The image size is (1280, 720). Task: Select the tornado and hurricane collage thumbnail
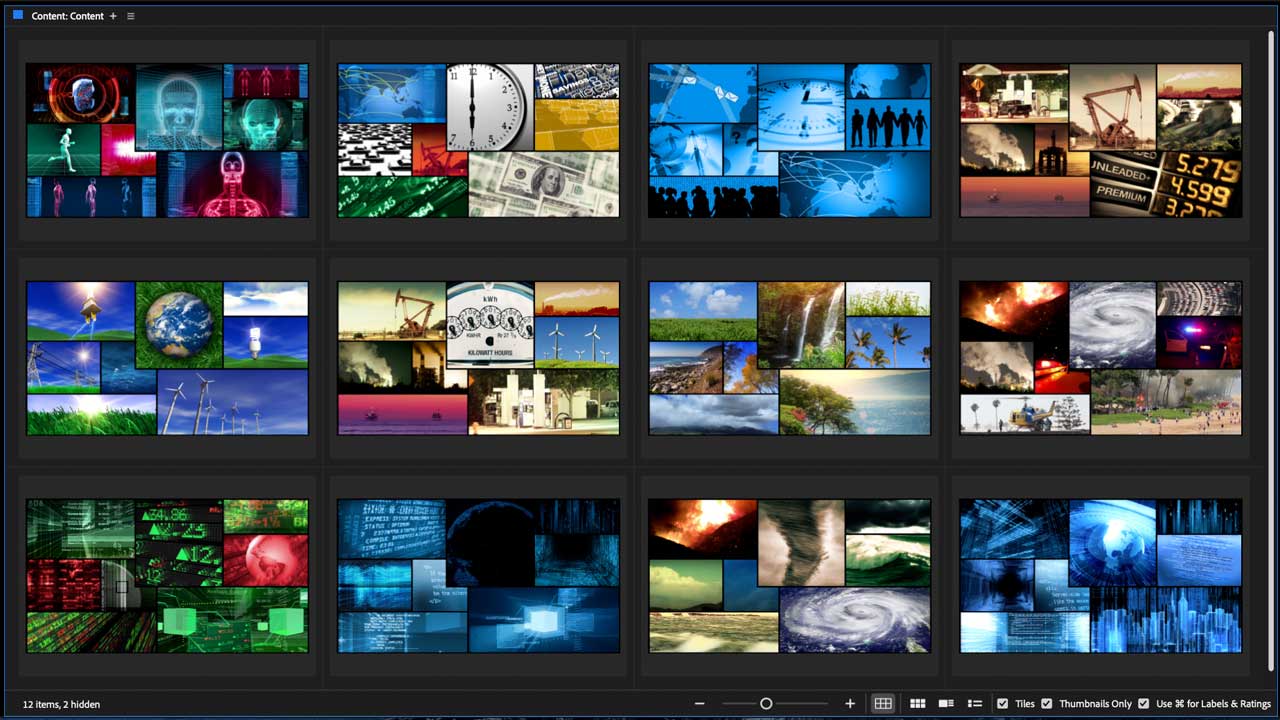[789, 576]
